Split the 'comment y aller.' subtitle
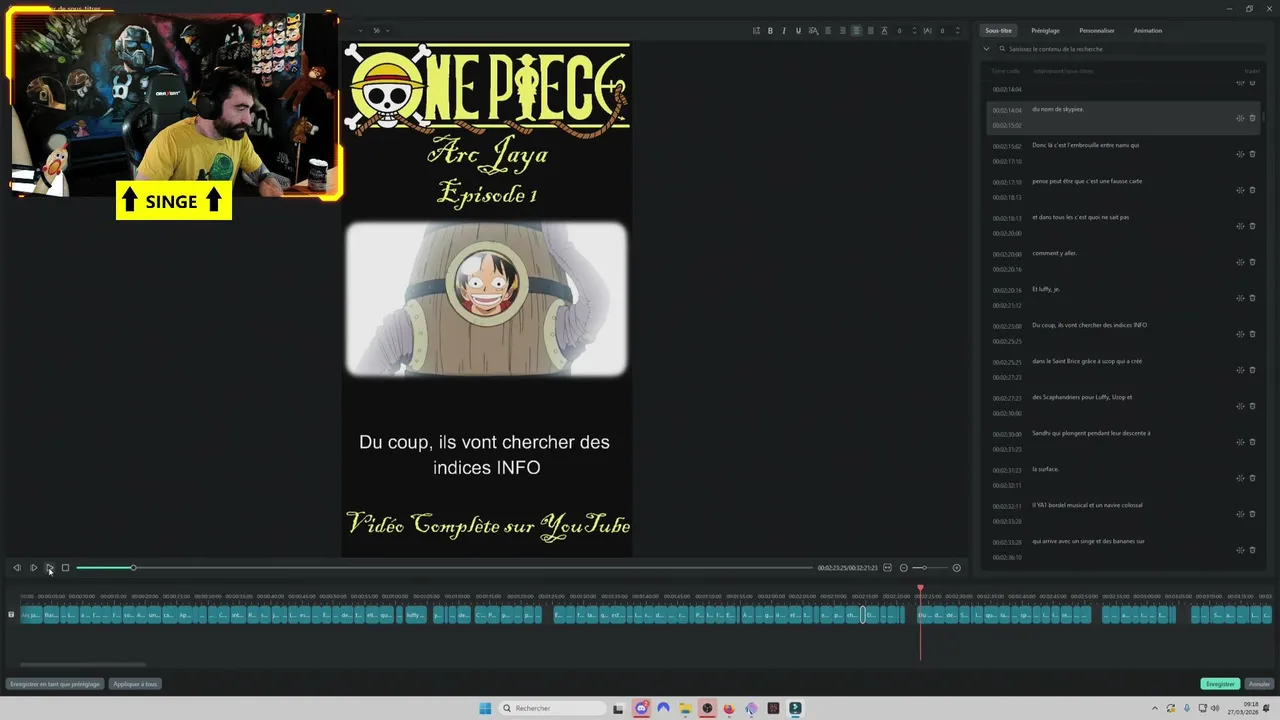Screen dimensions: 1280x720 pyautogui.click(x=1240, y=262)
